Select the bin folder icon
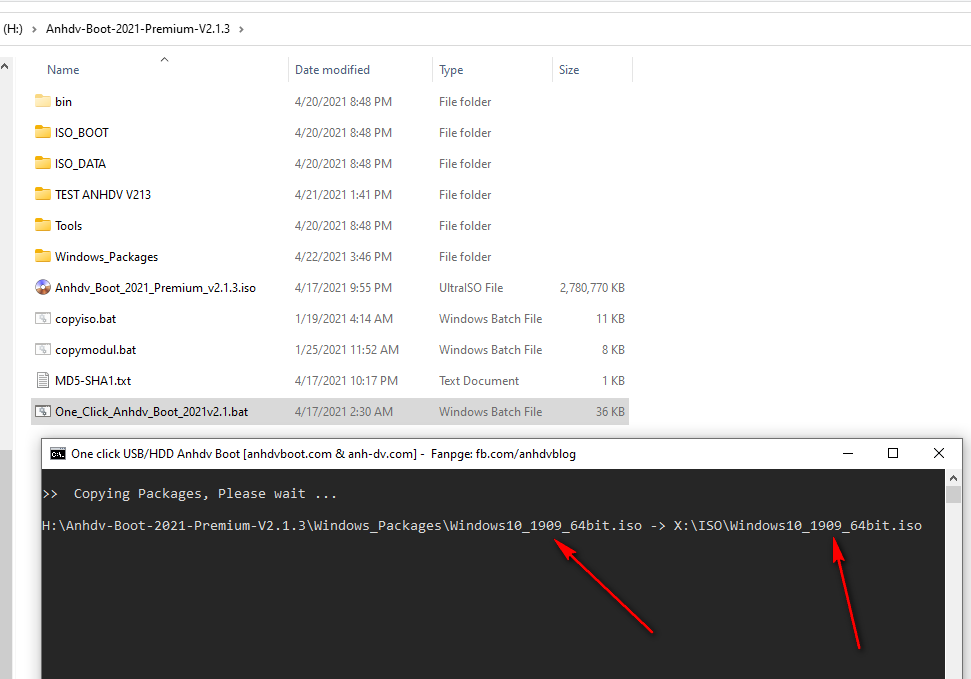971x679 pixels. click(43, 101)
